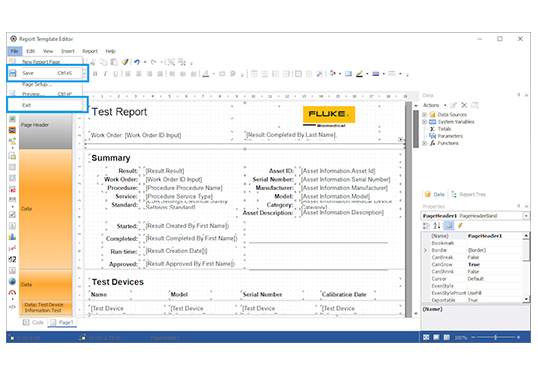Switch to the Report Tree tab

coord(468,195)
